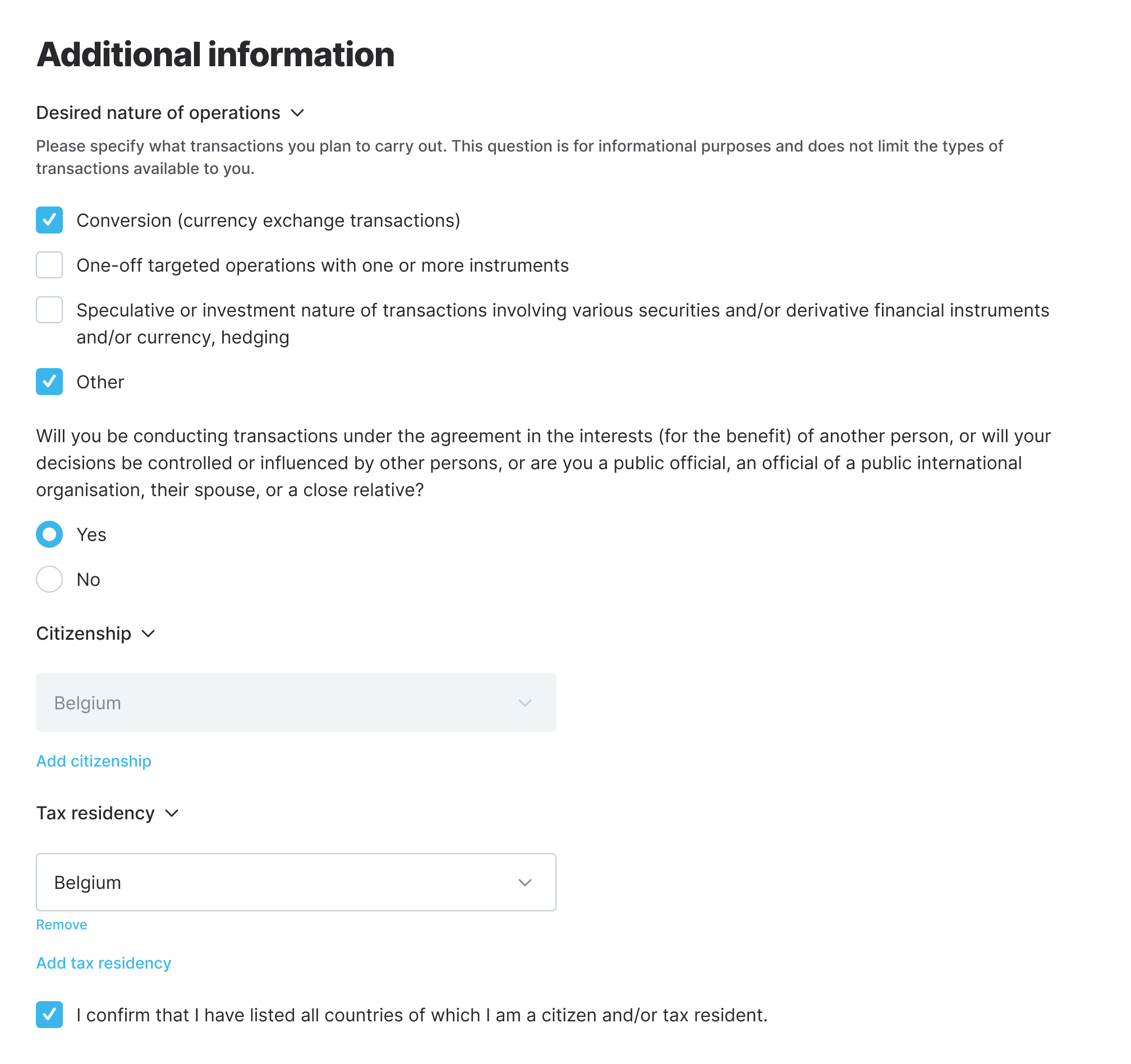The image size is (1131, 1064).
Task: Click the Citizenship heading text
Action: coord(84,633)
